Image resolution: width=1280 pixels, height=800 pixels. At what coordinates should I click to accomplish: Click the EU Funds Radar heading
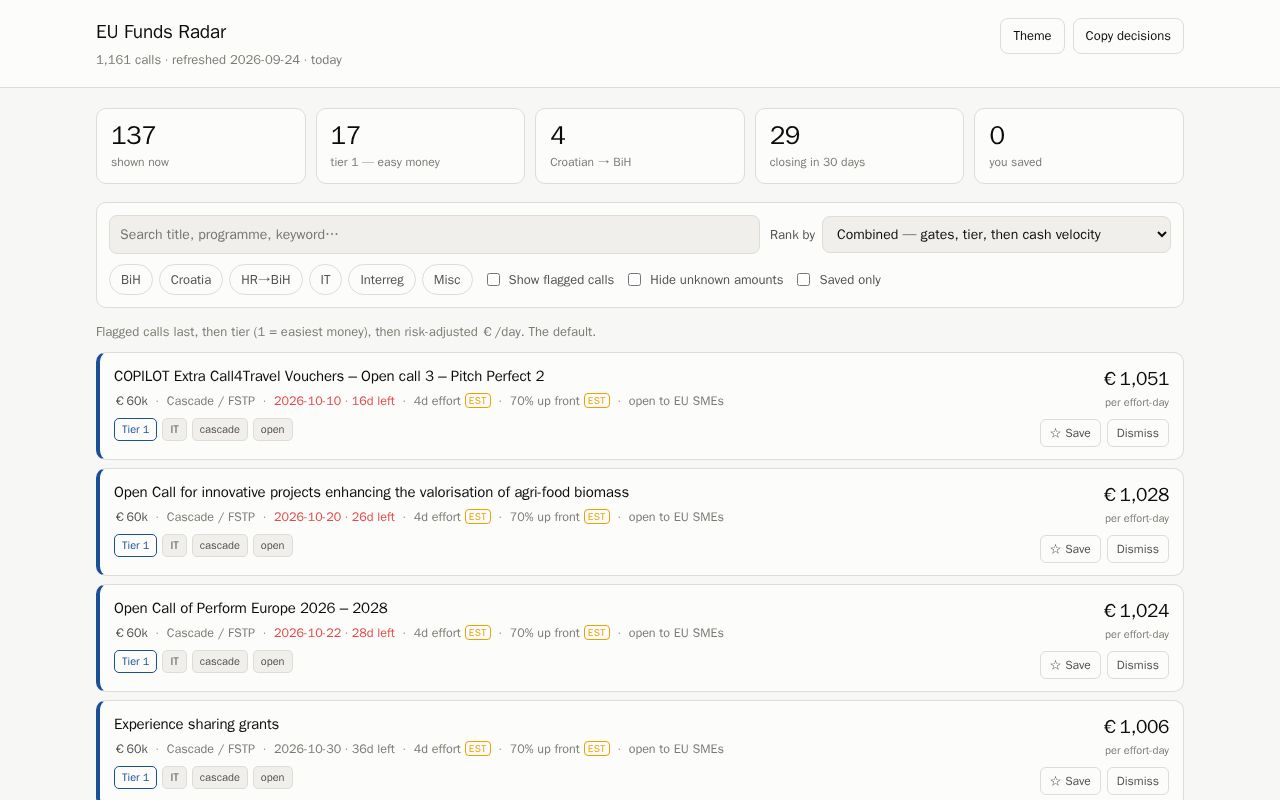(161, 32)
